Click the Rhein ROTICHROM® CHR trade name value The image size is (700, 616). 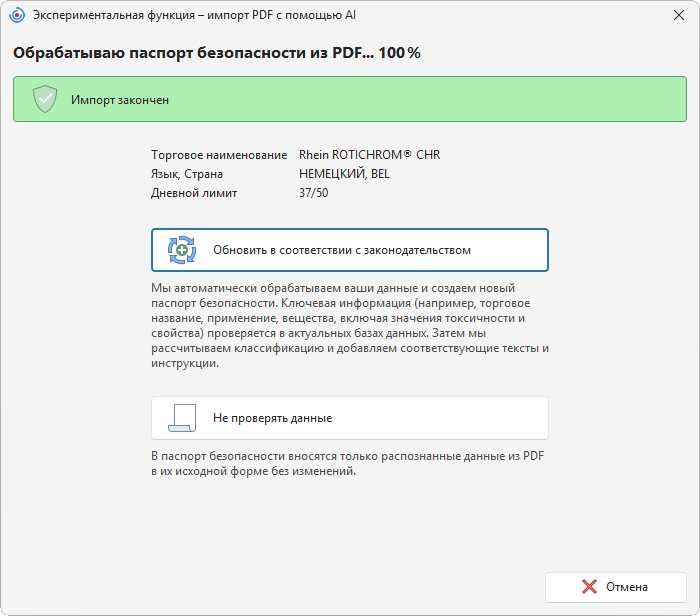[x=370, y=155]
